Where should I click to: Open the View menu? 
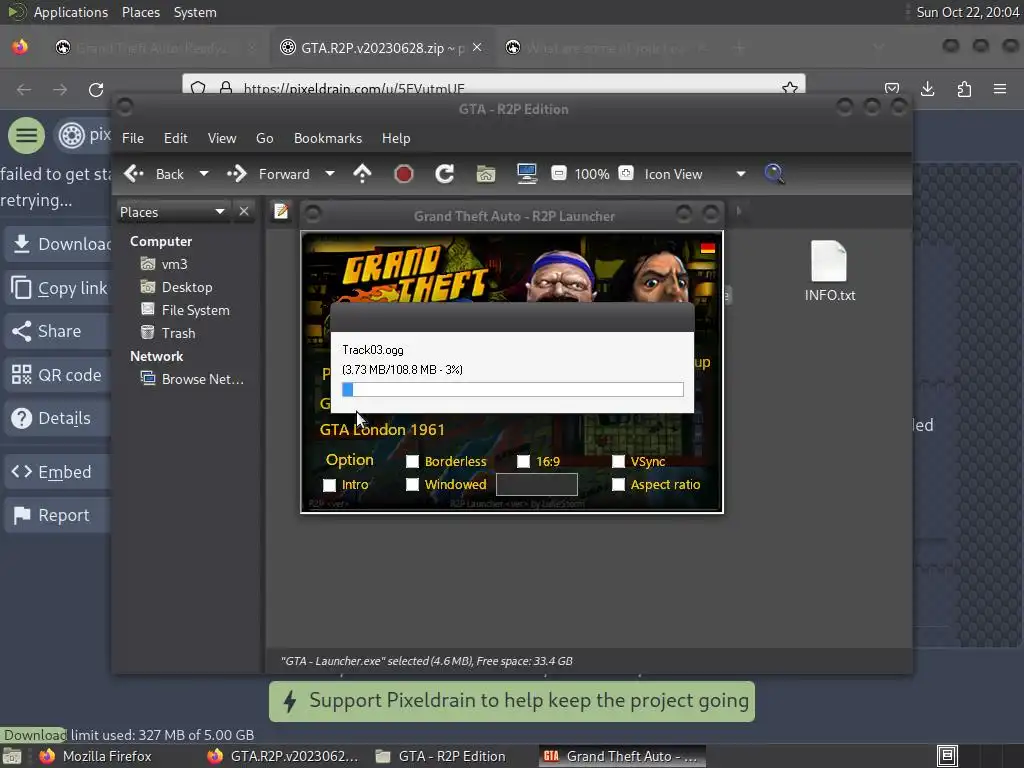click(222, 138)
